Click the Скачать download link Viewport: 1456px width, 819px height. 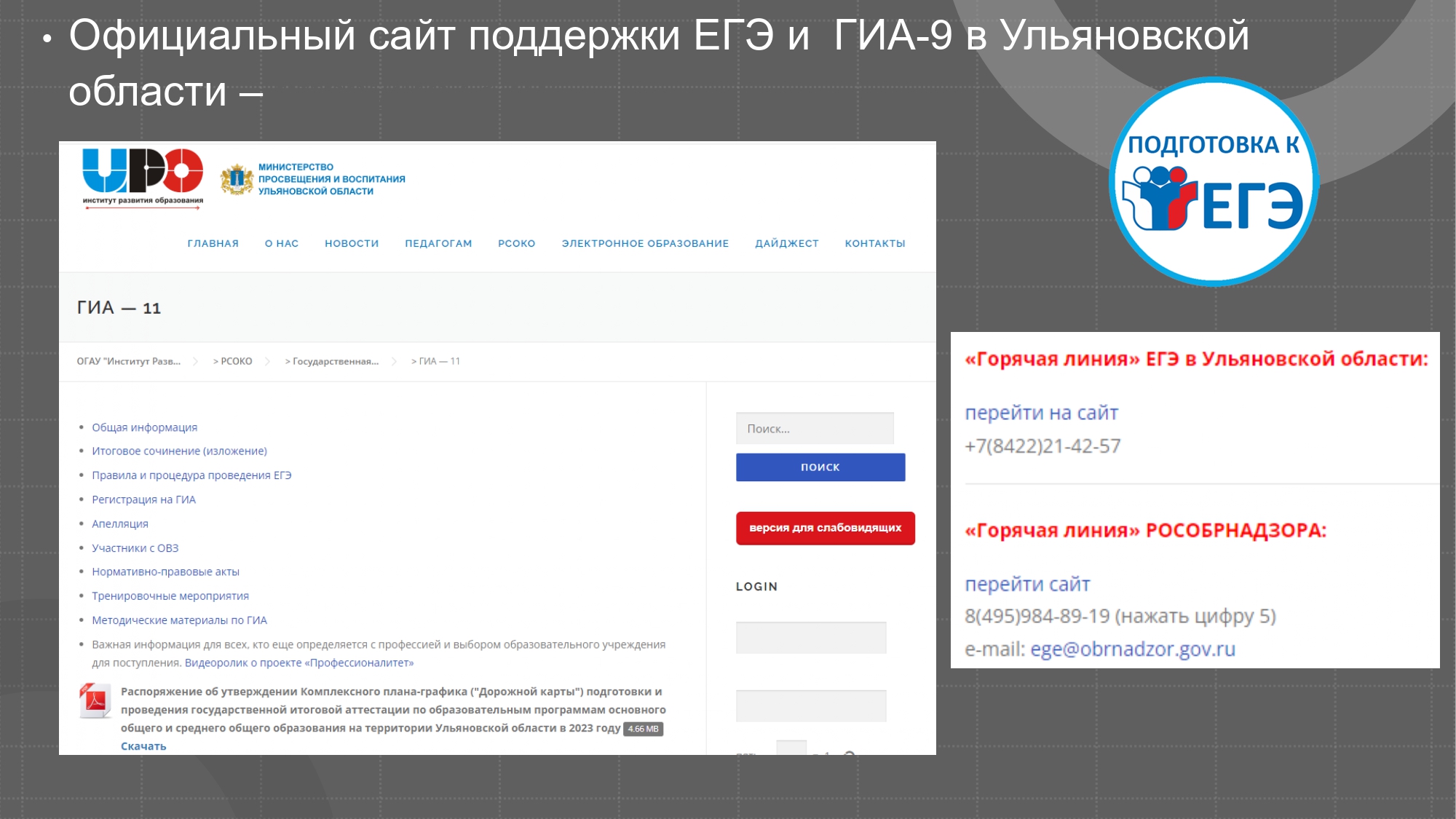[x=143, y=746]
